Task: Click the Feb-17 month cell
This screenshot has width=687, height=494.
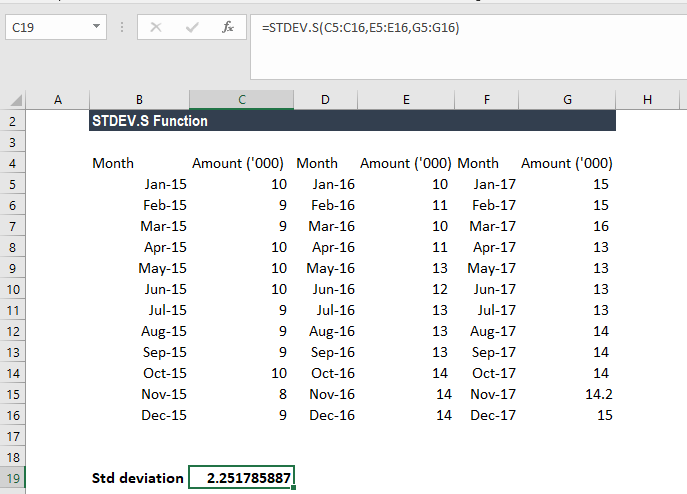Action: (x=487, y=205)
